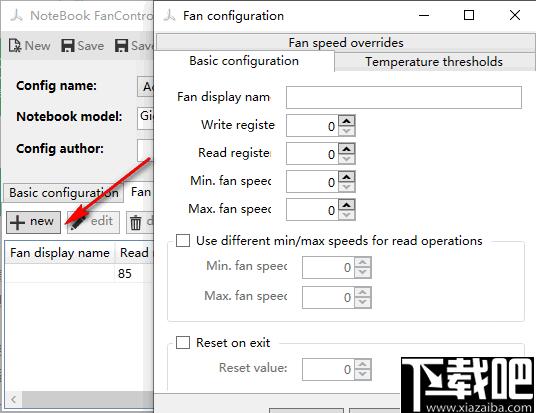Image resolution: width=536 pixels, height=413 pixels.
Task: Click the Save floppy disk icon
Action: [68, 45]
